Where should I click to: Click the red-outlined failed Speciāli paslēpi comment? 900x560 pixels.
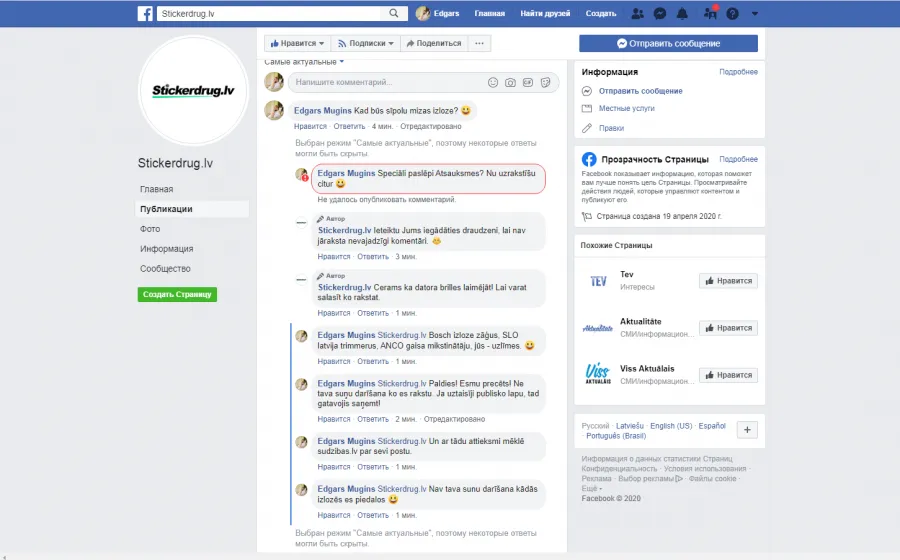[428, 178]
